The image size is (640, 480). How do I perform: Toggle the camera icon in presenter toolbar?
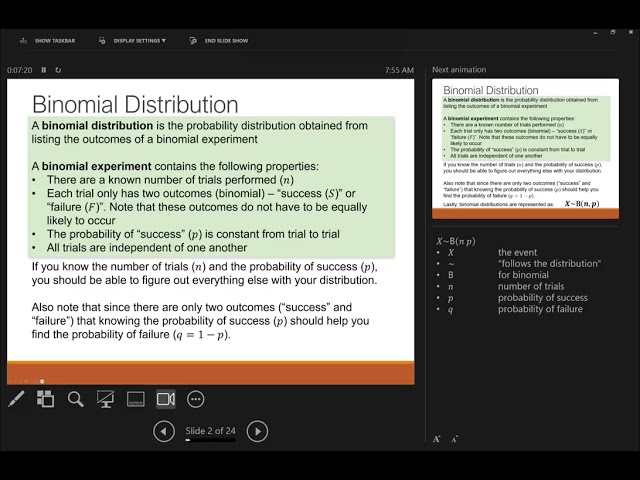[166, 399]
